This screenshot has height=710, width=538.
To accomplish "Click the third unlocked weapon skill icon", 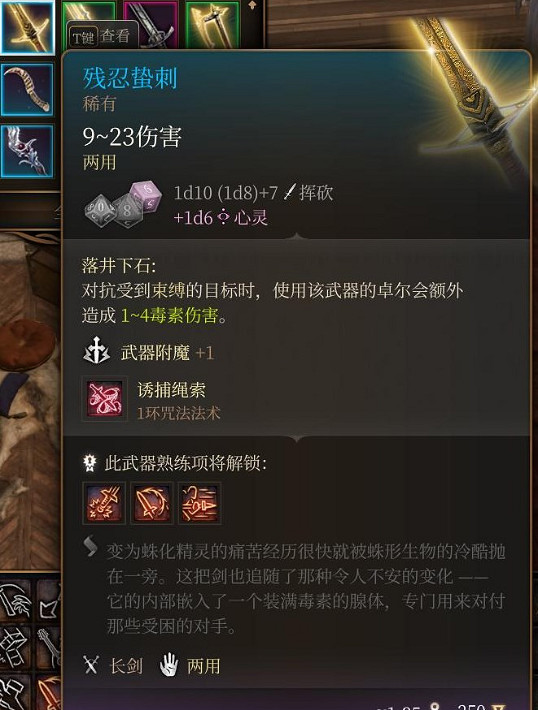I will click(x=200, y=503).
